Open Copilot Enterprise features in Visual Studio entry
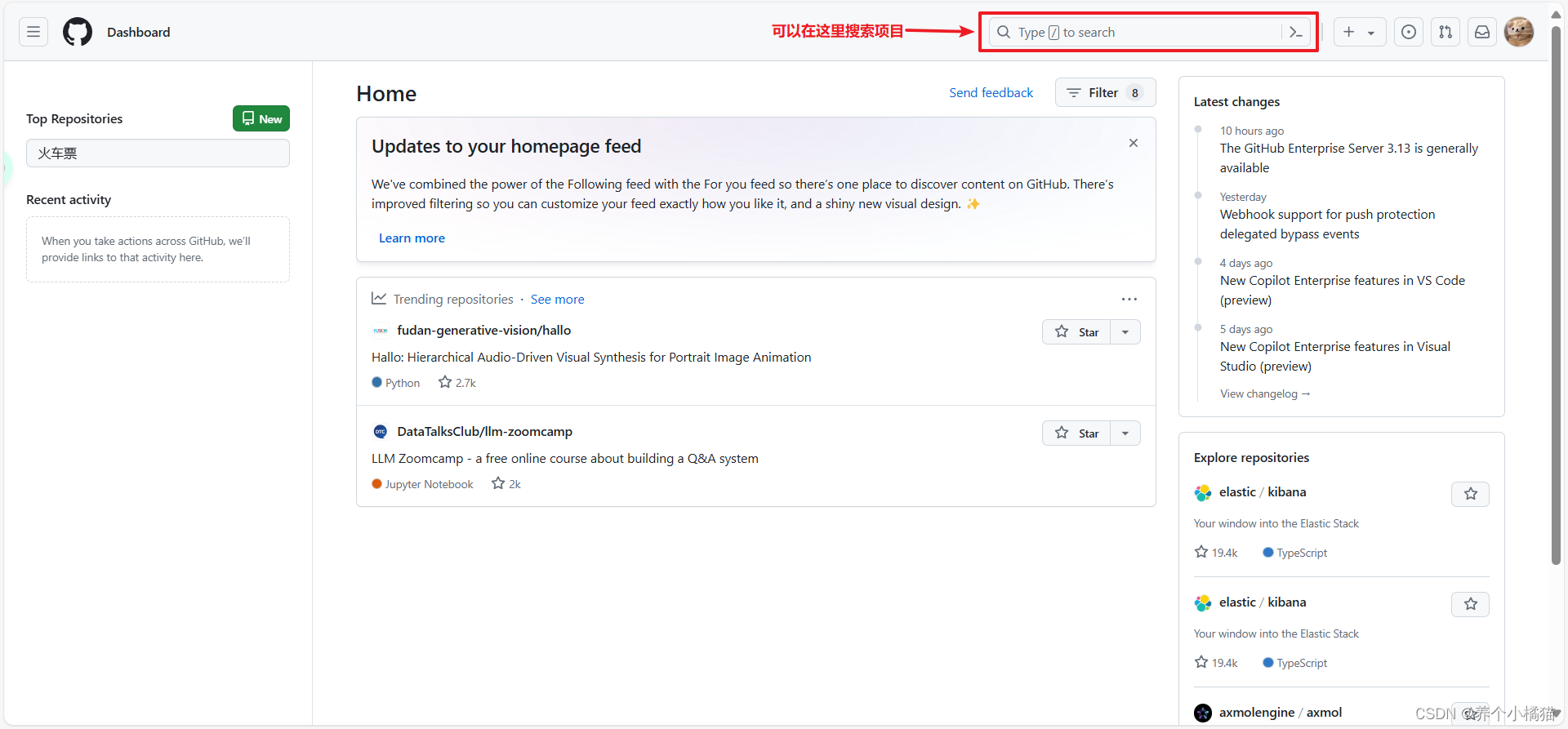Screen dimensions: 1568x729 click(1334, 356)
